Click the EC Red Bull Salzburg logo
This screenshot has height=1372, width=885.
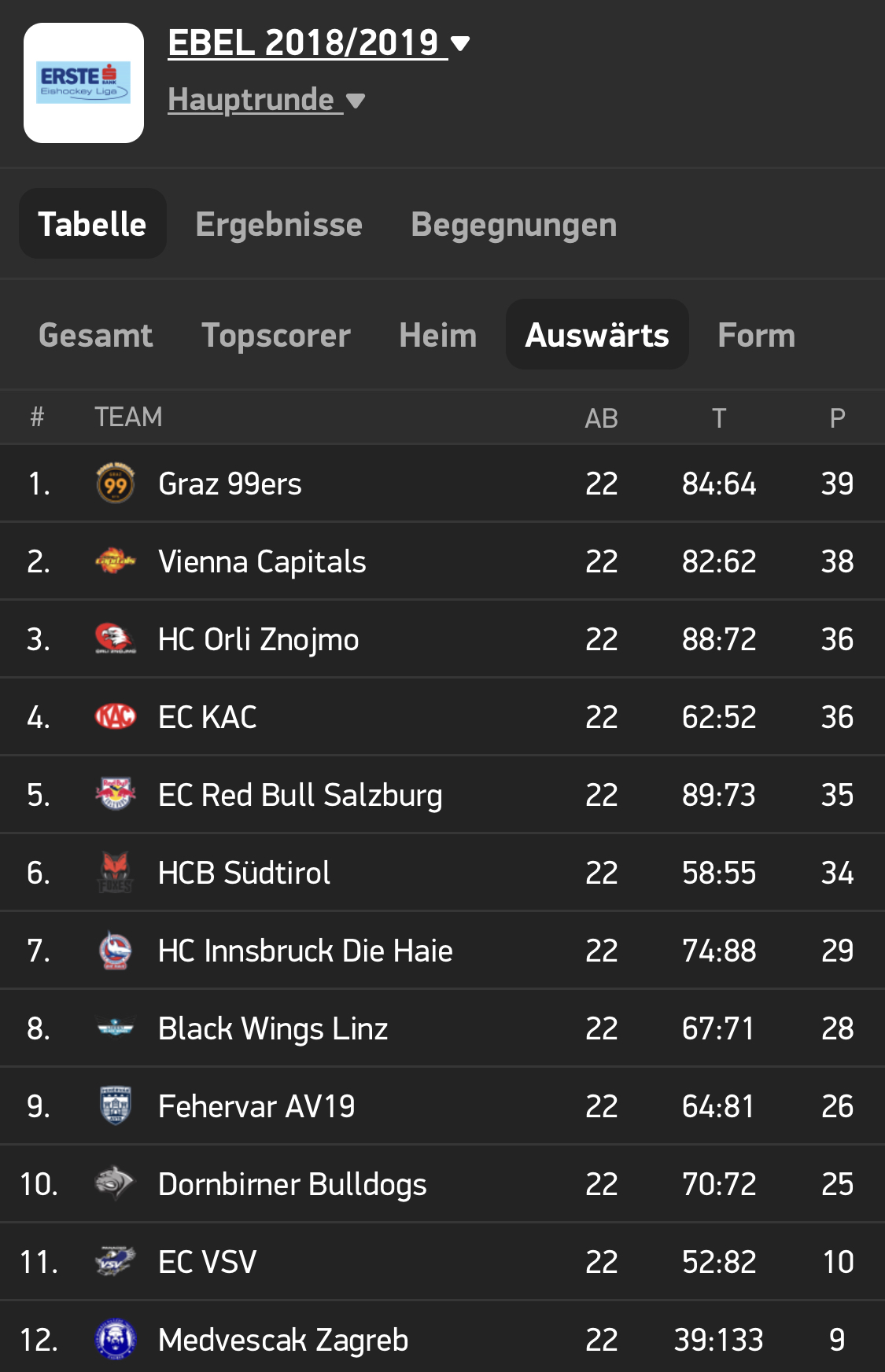(115, 795)
